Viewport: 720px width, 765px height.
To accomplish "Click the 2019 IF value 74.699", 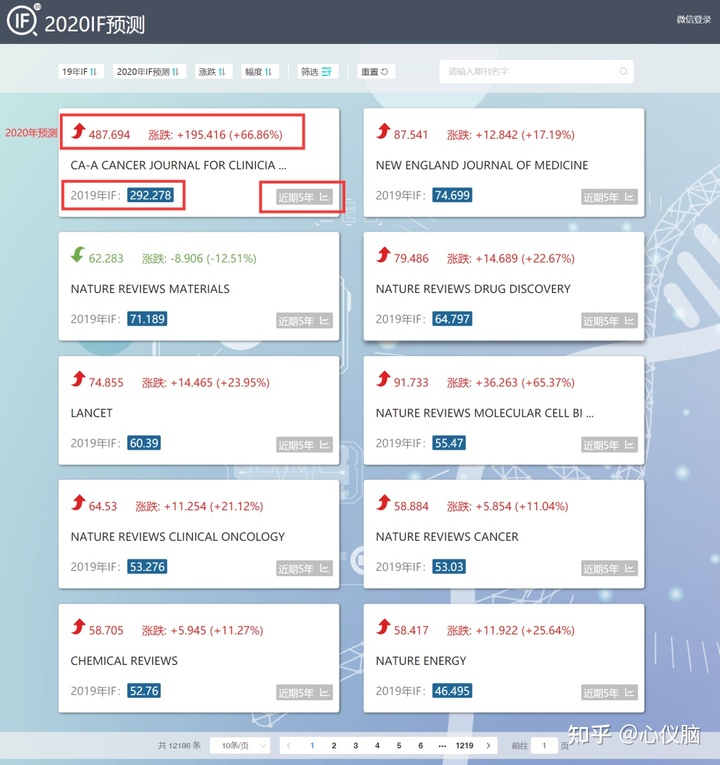I will point(452,195).
